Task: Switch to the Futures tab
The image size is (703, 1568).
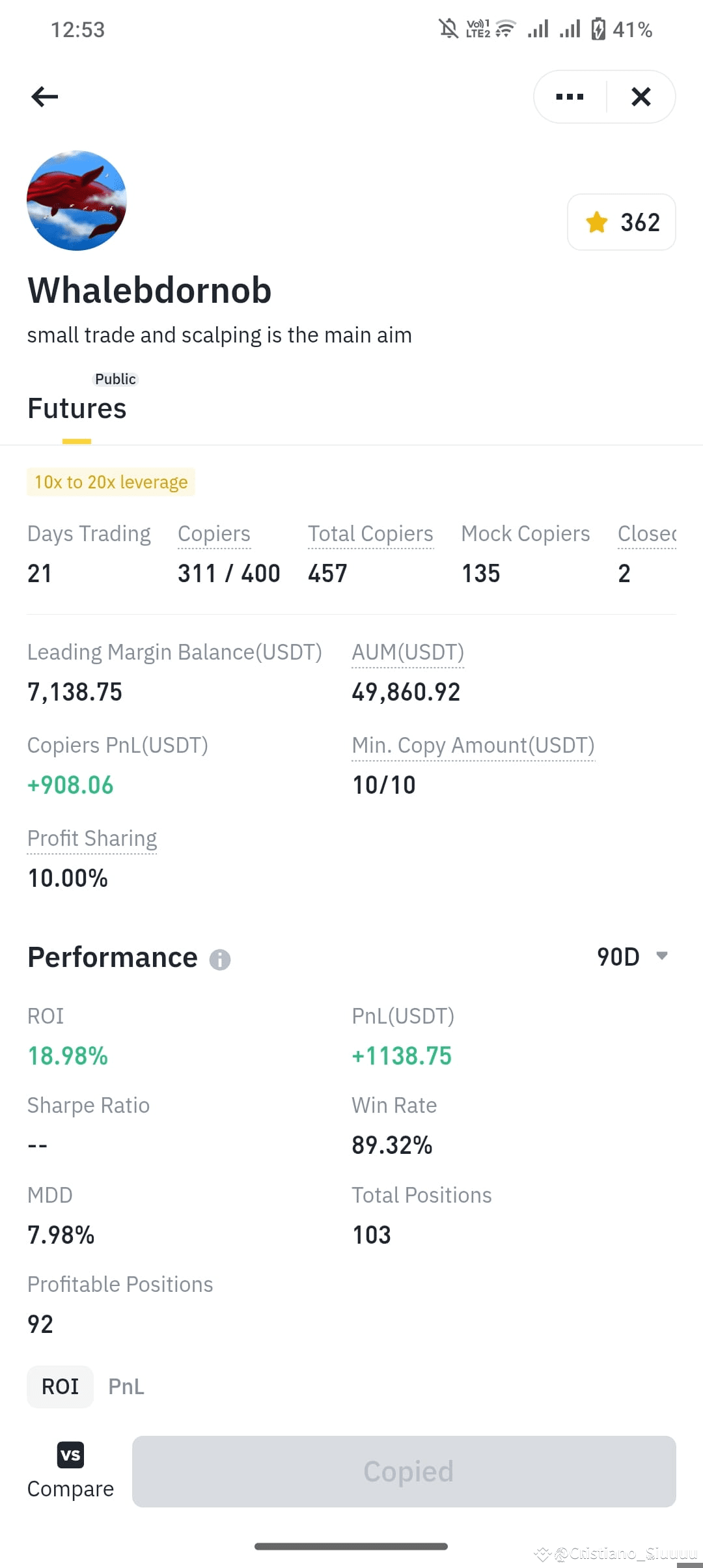Action: coord(77,408)
